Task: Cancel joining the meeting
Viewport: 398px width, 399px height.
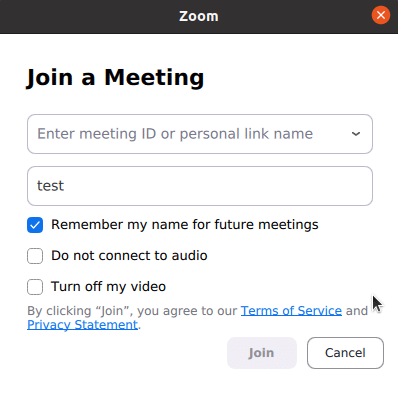Action: [x=345, y=353]
